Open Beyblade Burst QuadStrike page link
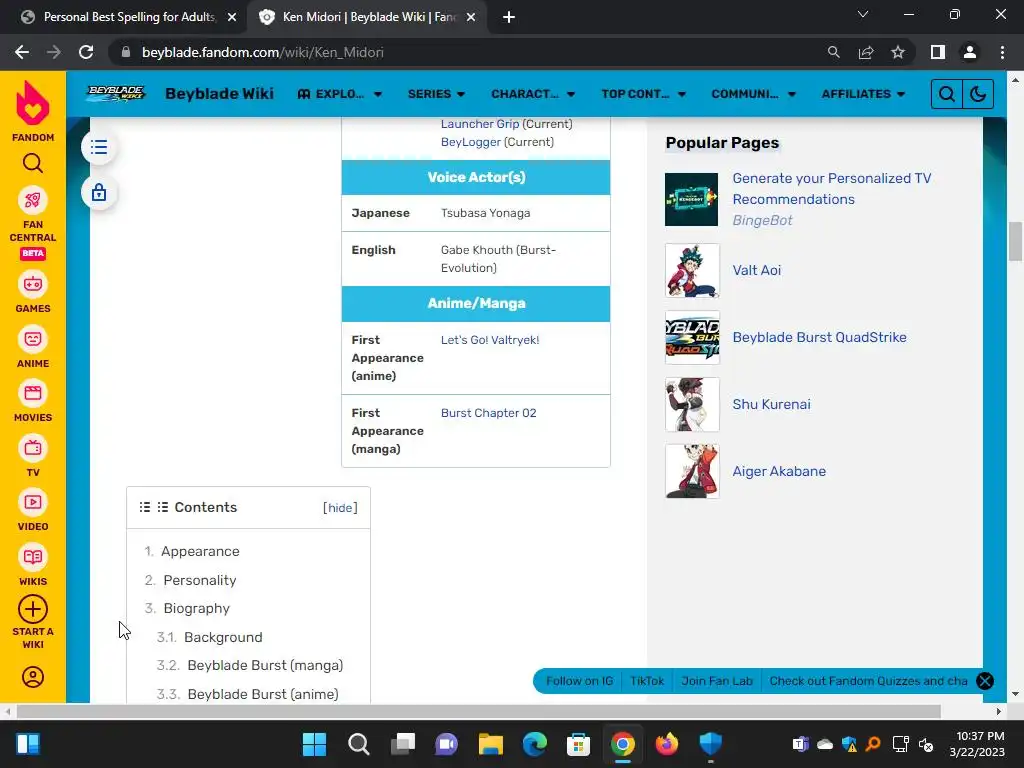This screenshot has height=768, width=1024. pos(820,338)
